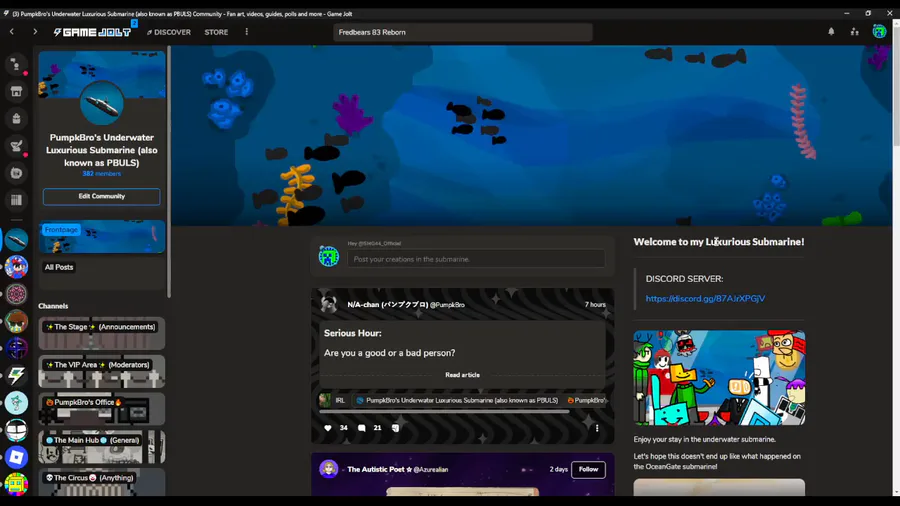This screenshot has height=506, width=900.
Task: Open the top bar three-dot menu
Action: 247,32
